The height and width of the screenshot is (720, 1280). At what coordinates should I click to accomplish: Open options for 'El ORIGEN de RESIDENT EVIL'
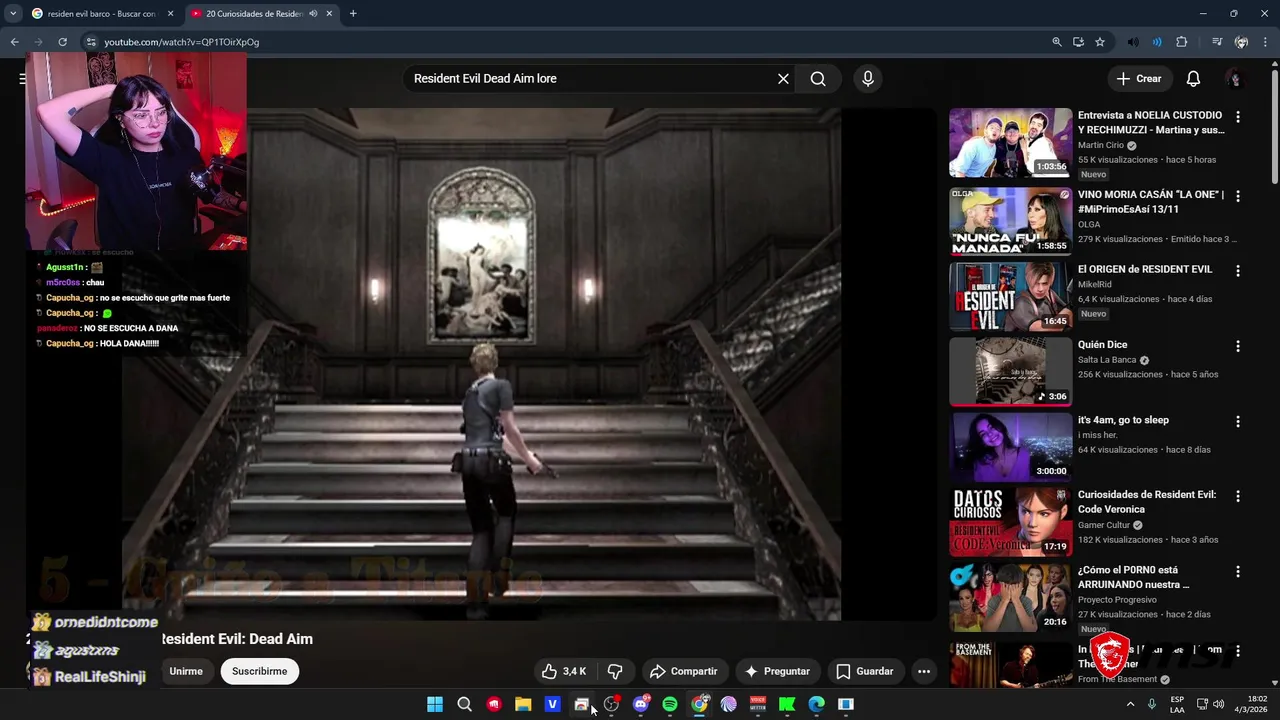tap(1238, 271)
